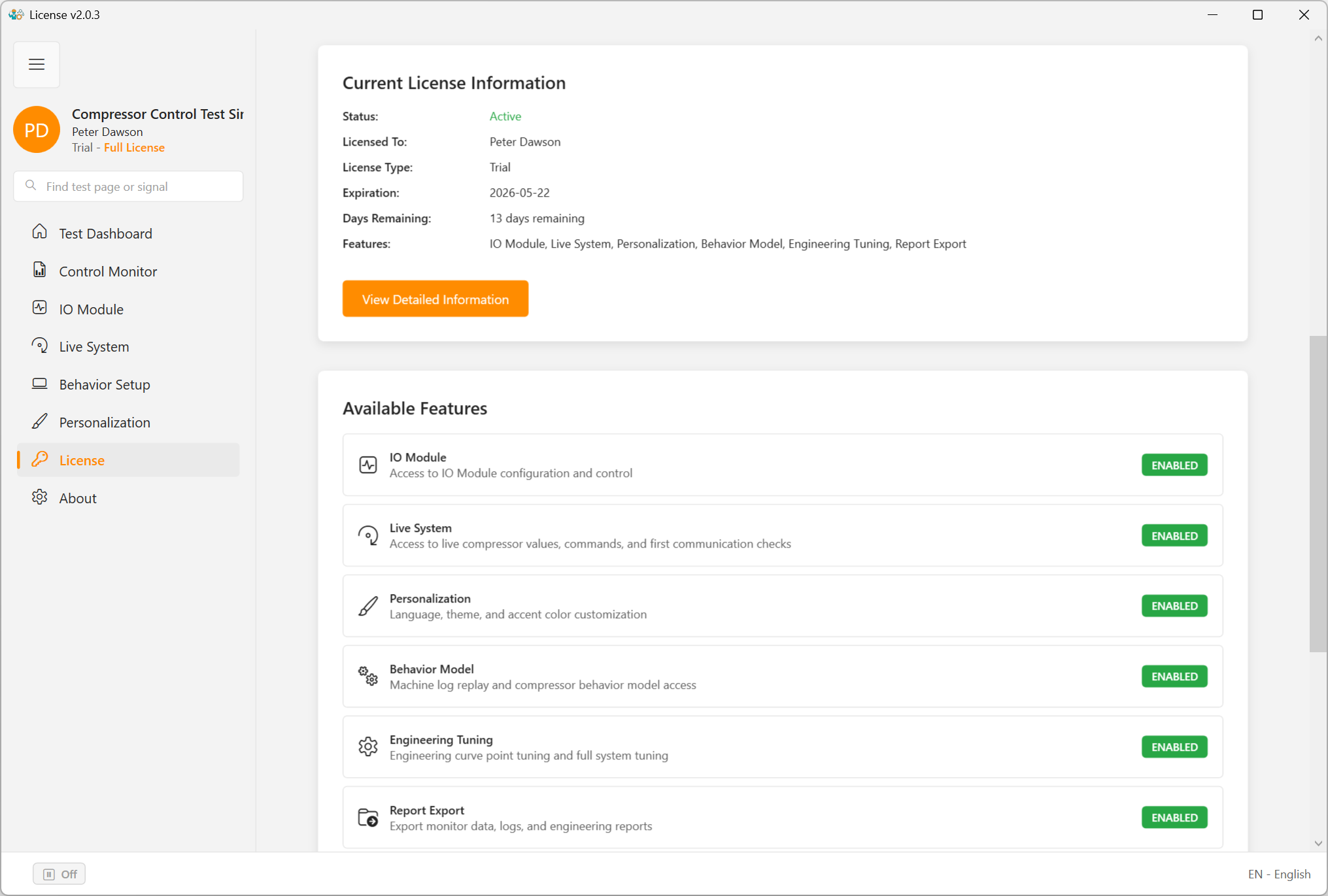
Task: Click the PD user avatar
Action: (x=37, y=130)
